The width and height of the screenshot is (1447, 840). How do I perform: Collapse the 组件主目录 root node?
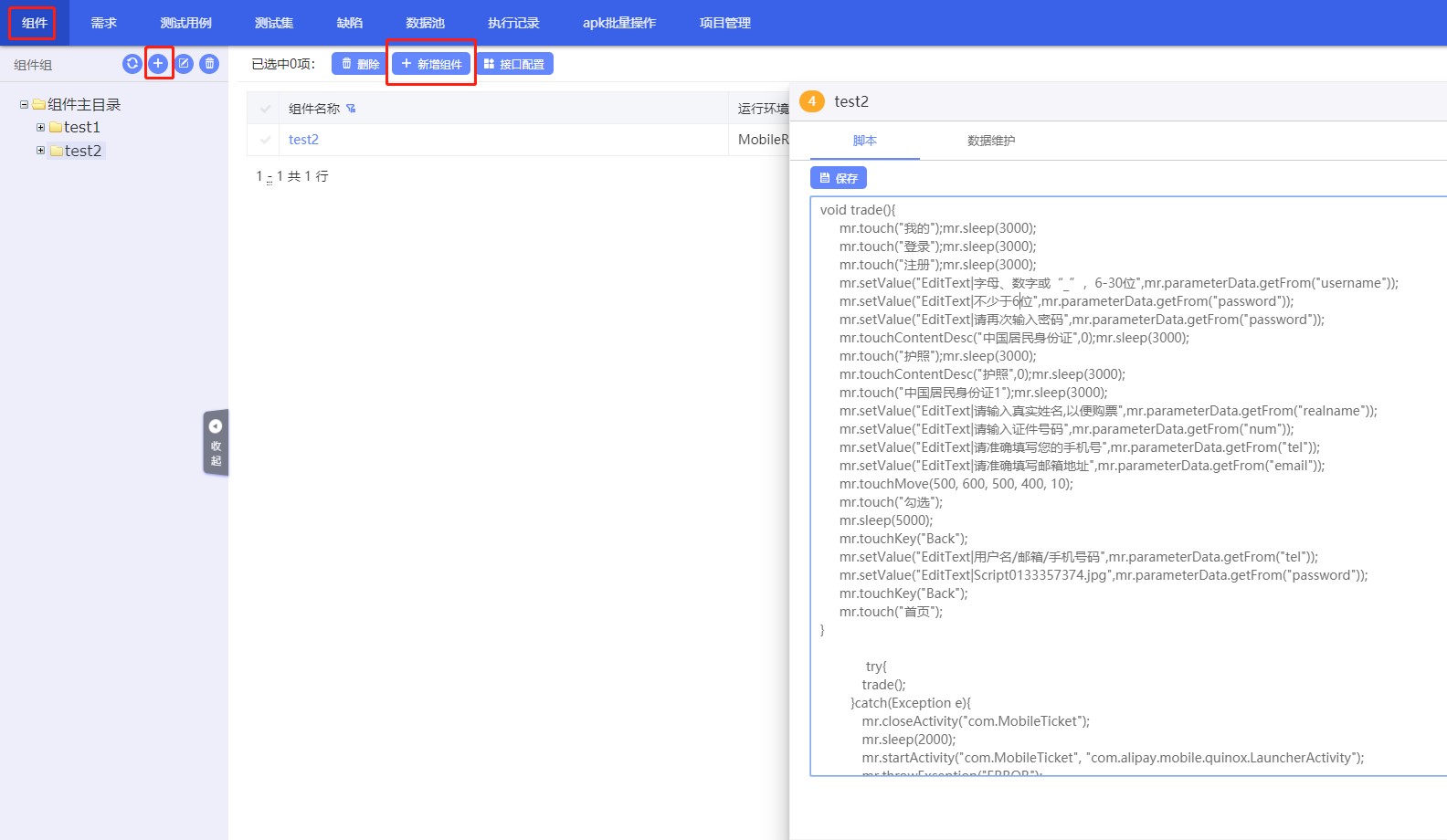pos(25,105)
